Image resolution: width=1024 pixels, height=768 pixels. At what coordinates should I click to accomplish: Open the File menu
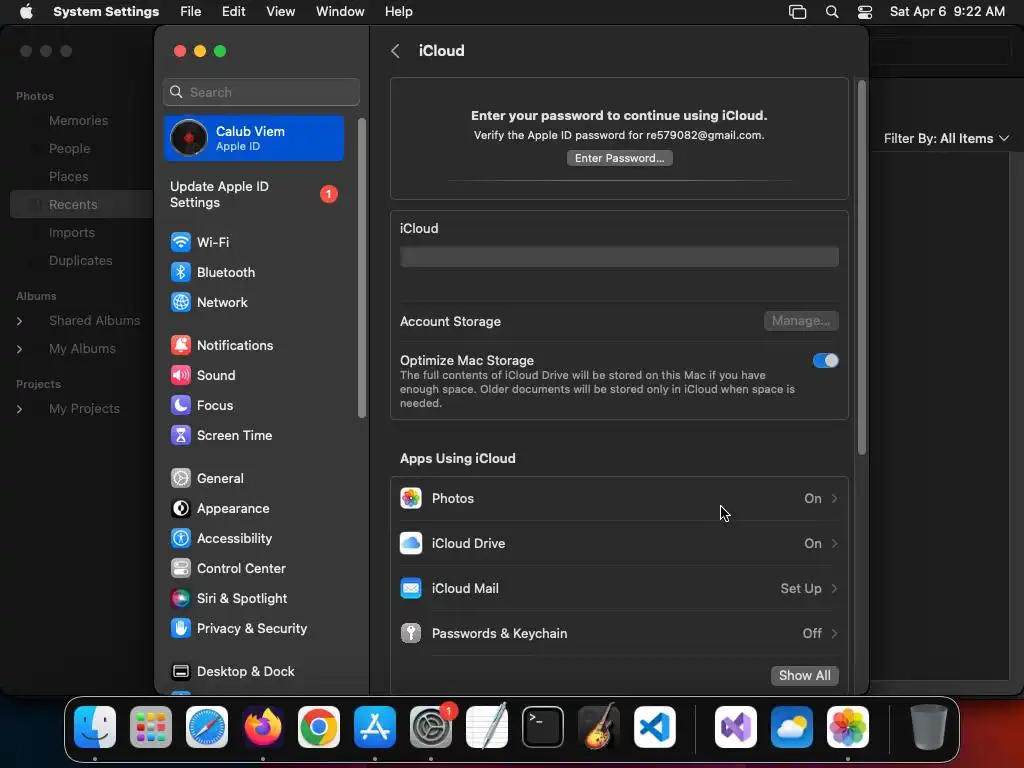click(x=191, y=12)
